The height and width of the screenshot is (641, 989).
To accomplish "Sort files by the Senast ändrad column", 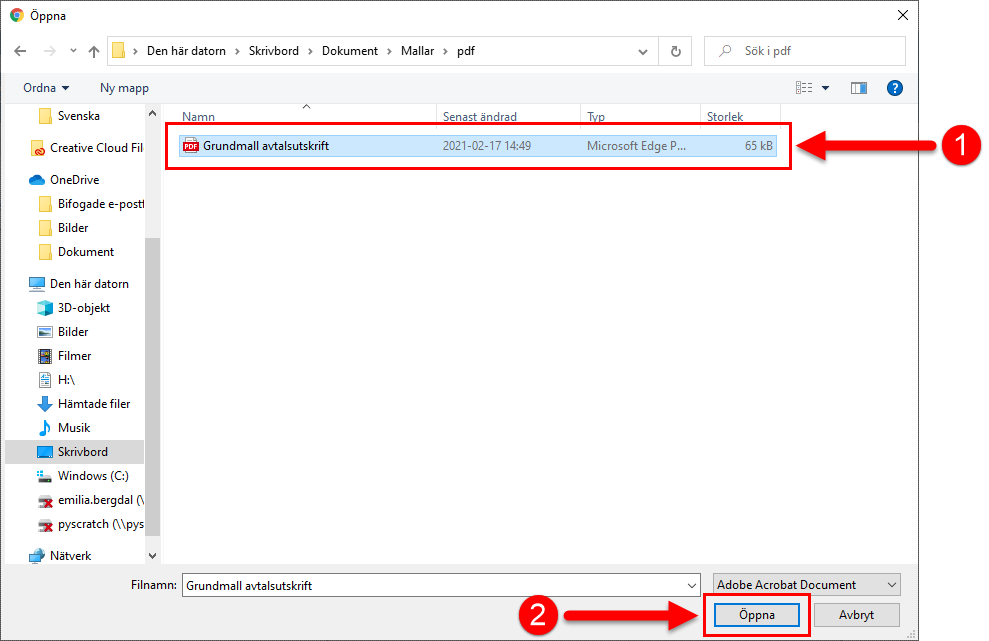I will [x=480, y=117].
